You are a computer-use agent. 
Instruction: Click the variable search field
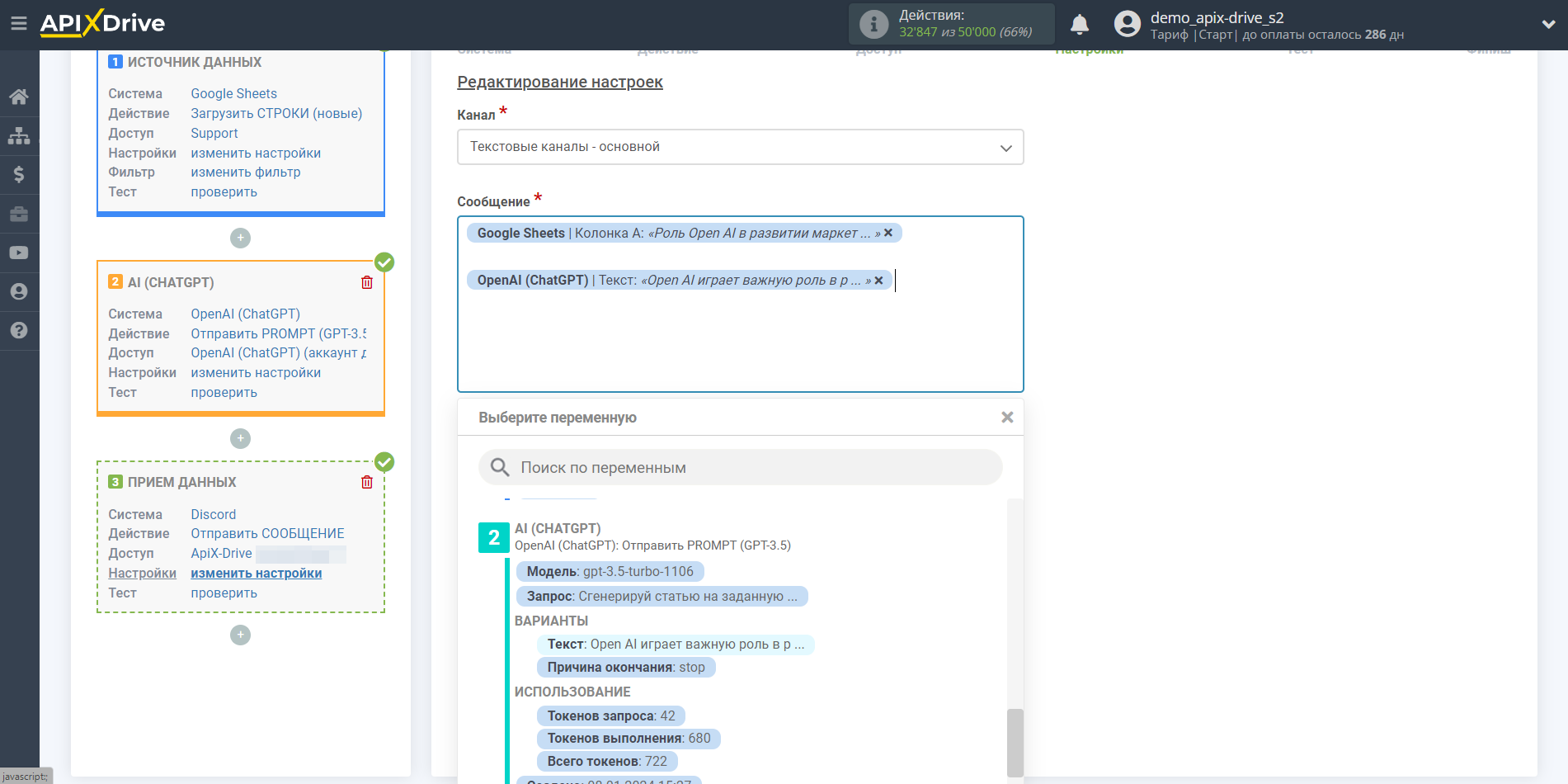pyautogui.click(x=740, y=467)
